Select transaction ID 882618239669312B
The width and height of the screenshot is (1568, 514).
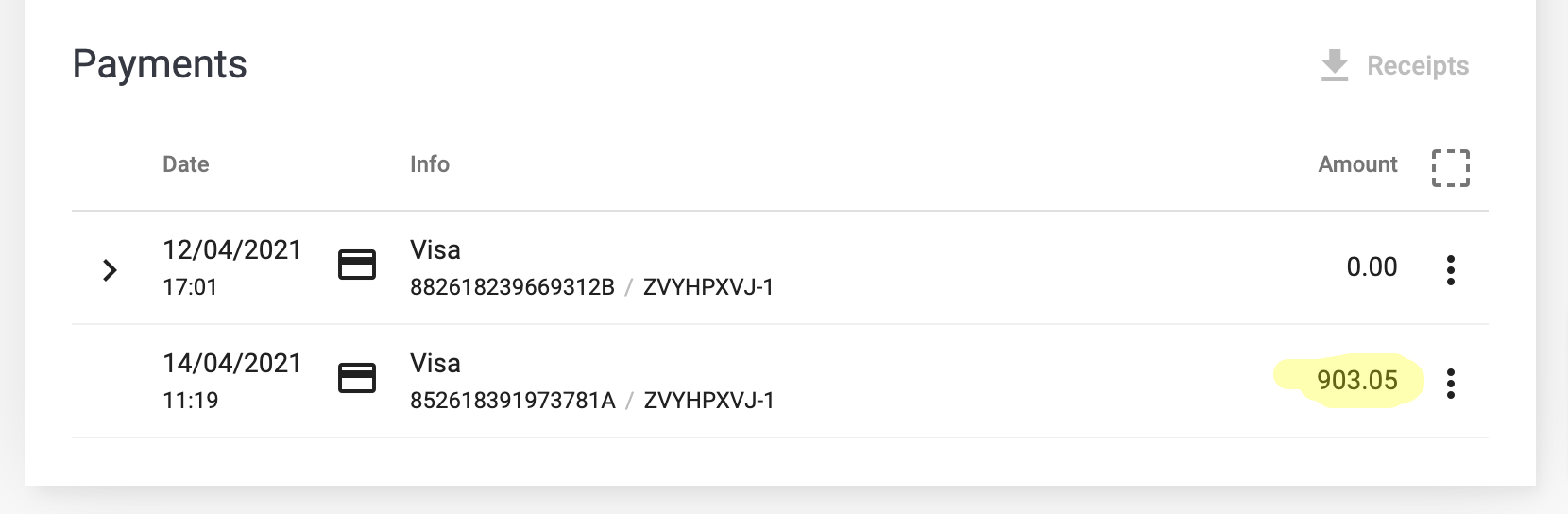pyautogui.click(x=512, y=287)
